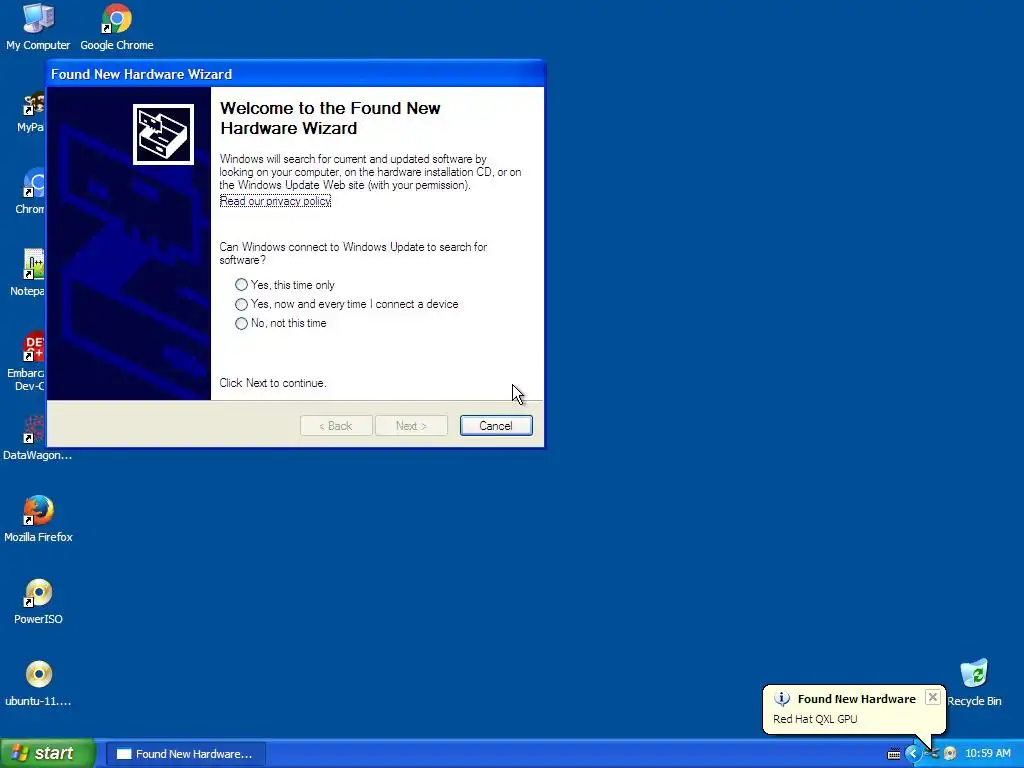Cancel the Found New Hardware Wizard
Screen dimensions: 1024x768
pyautogui.click(x=496, y=426)
